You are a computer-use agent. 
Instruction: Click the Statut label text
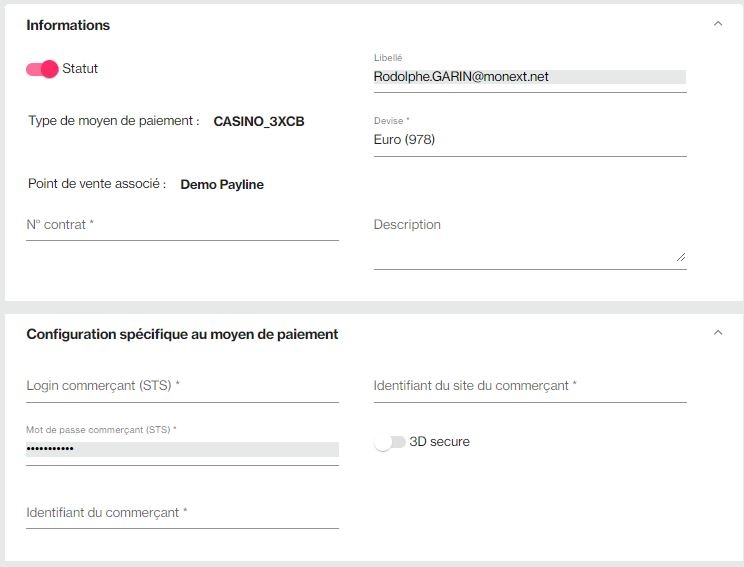tap(80, 69)
